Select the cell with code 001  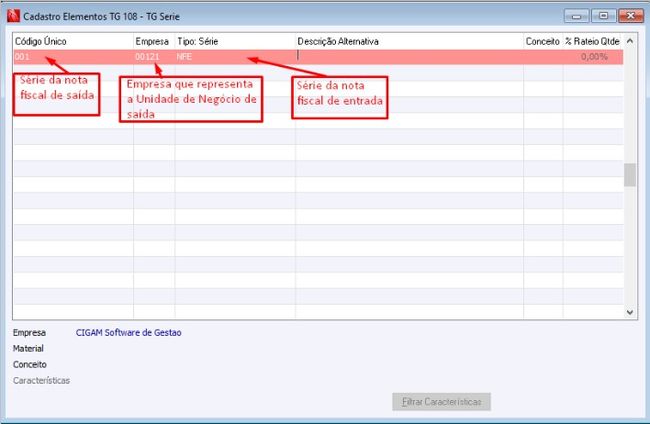pos(73,57)
